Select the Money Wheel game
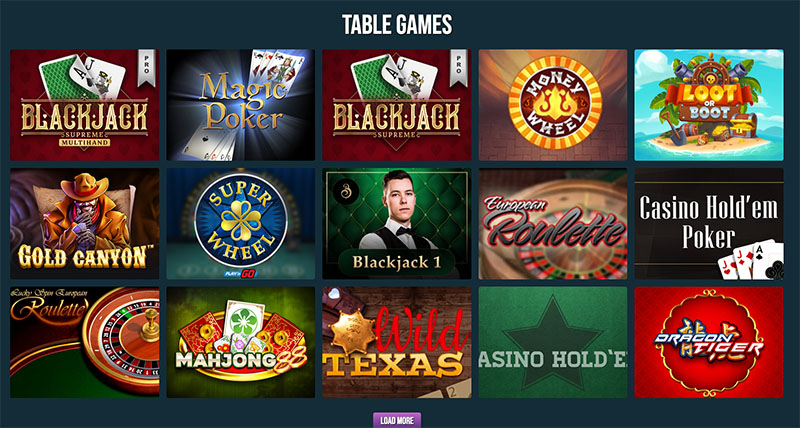The image size is (800, 428). pyautogui.click(x=553, y=105)
